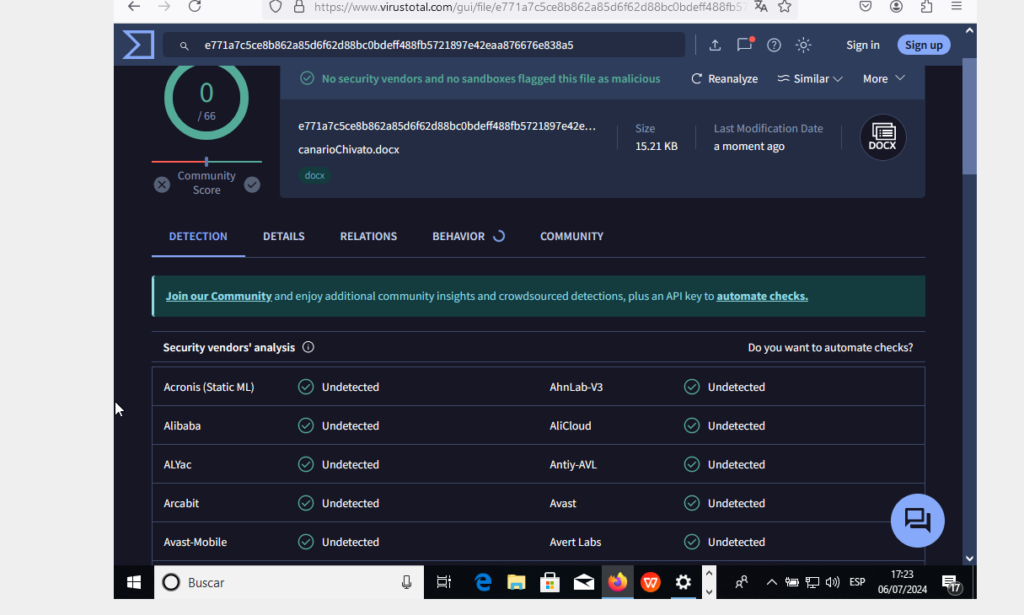
Task: Click the search magnifier icon
Action: click(x=184, y=46)
